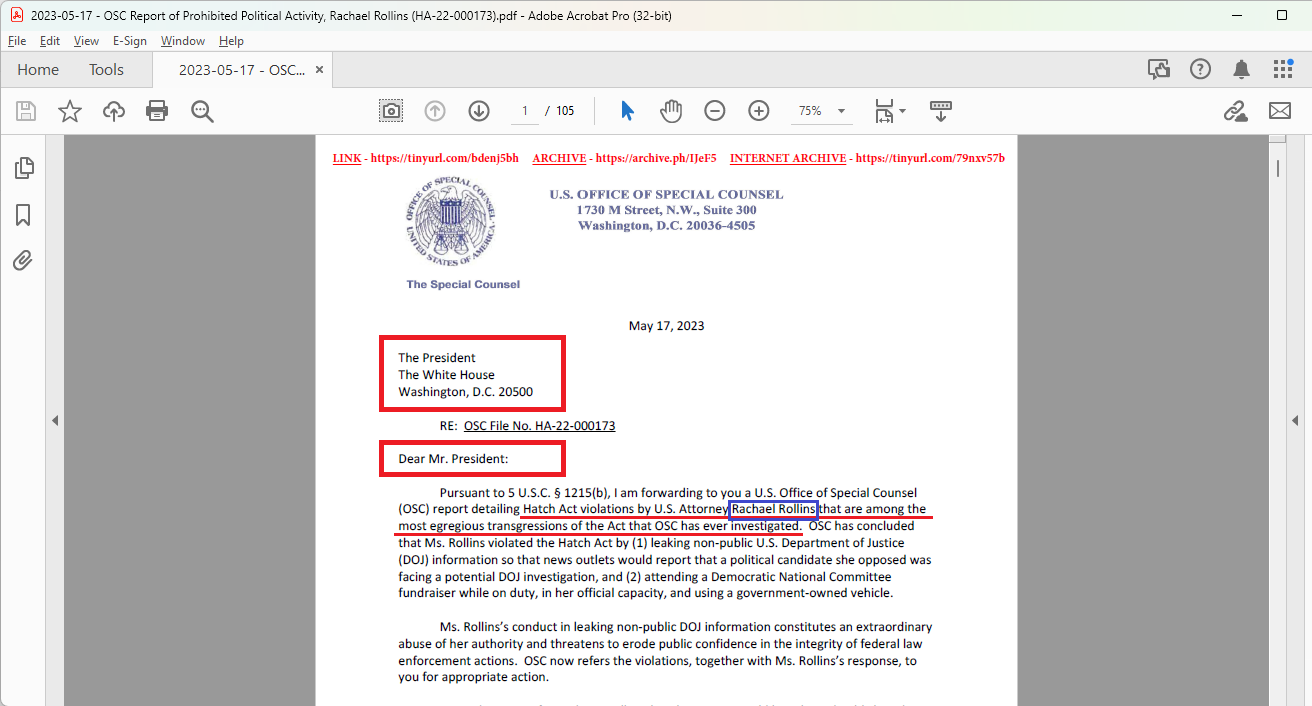
Task: View notifications with the bell icon
Action: (1241, 69)
